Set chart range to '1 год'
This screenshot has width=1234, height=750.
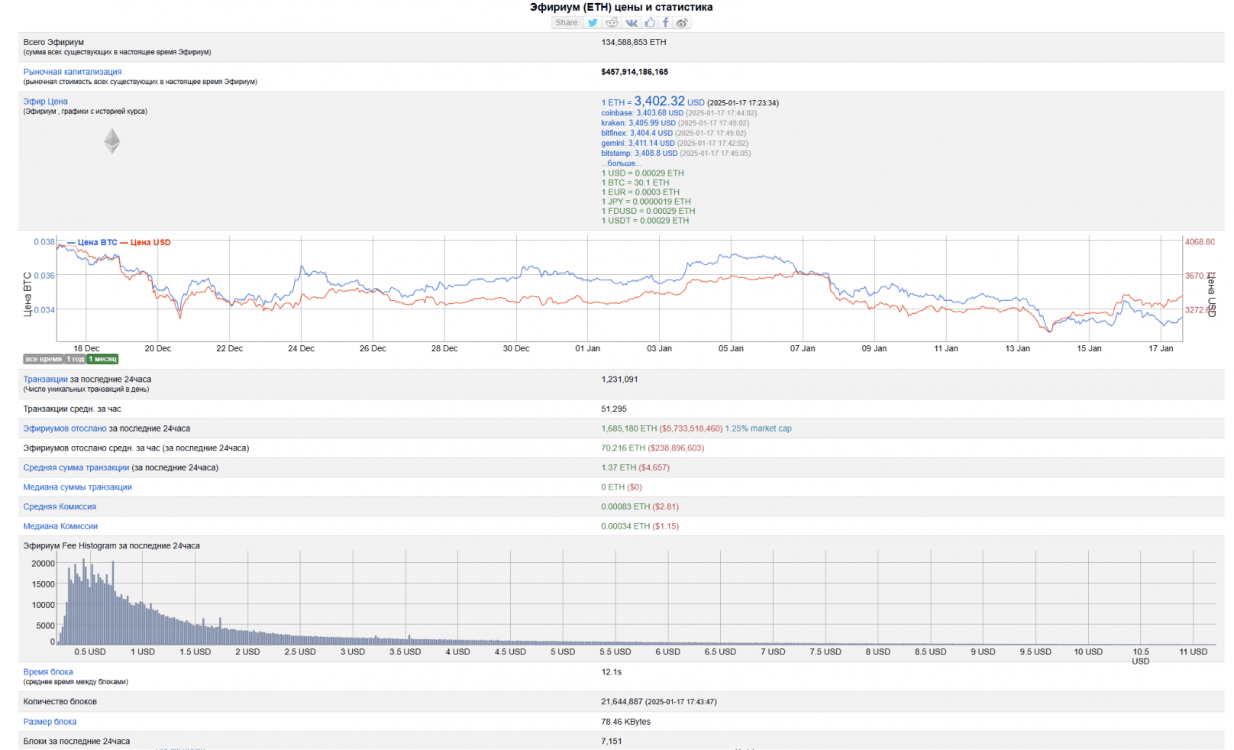click(x=75, y=358)
